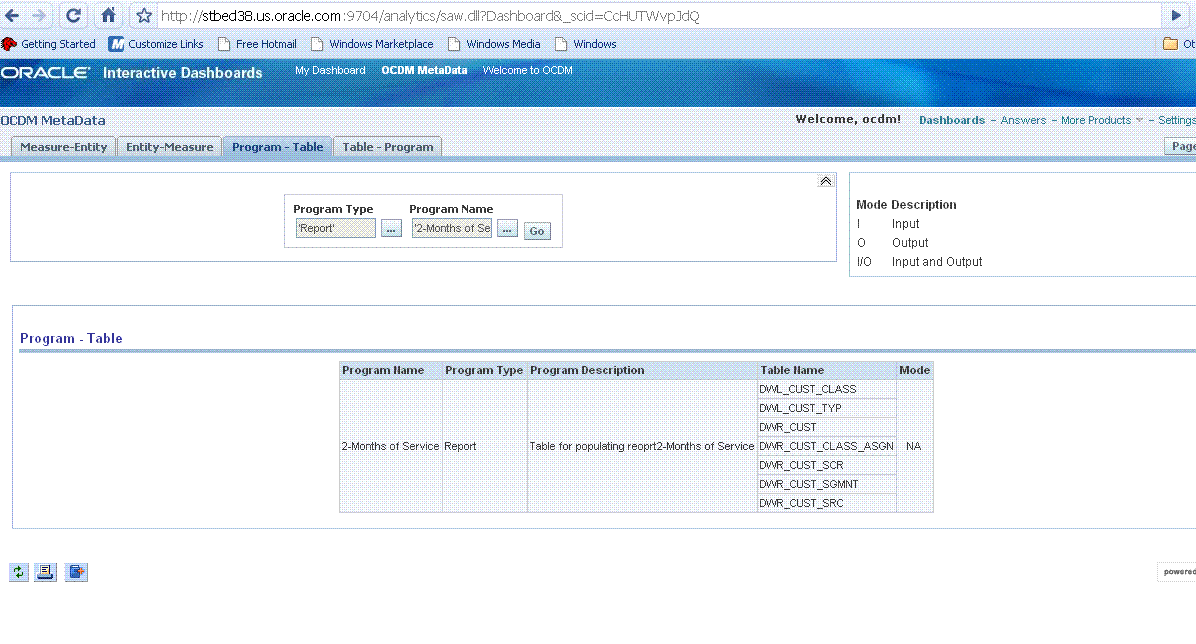1196x644 pixels.
Task: Click the DWL_CUST_TYP table row
Action: coord(826,408)
